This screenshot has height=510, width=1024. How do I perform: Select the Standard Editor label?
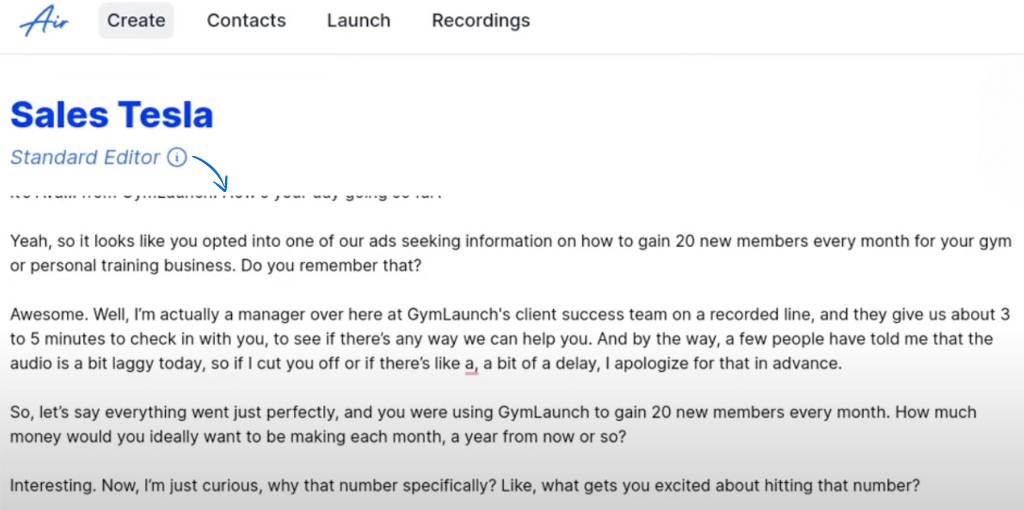[85, 157]
